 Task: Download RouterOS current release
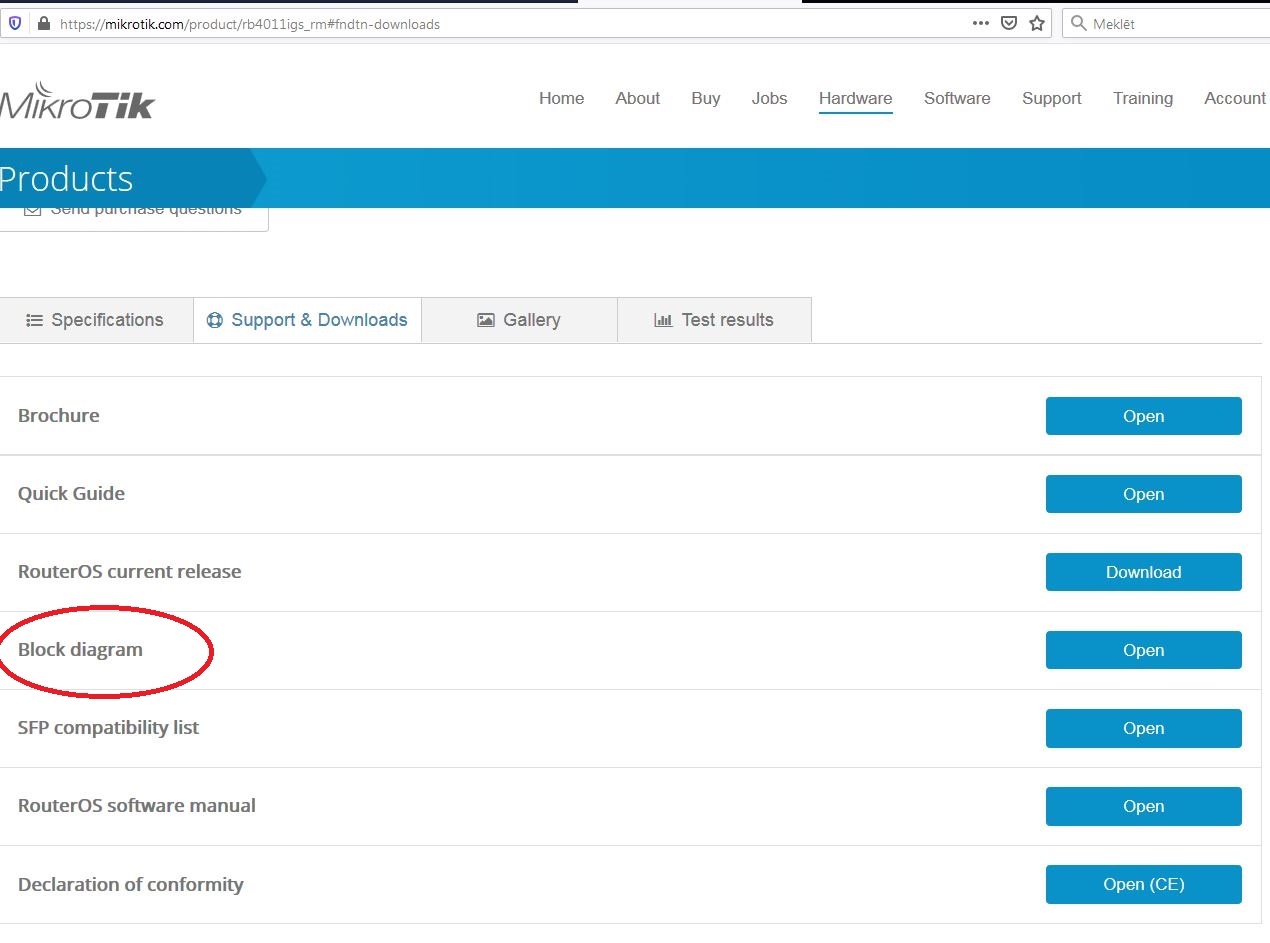(x=1143, y=572)
